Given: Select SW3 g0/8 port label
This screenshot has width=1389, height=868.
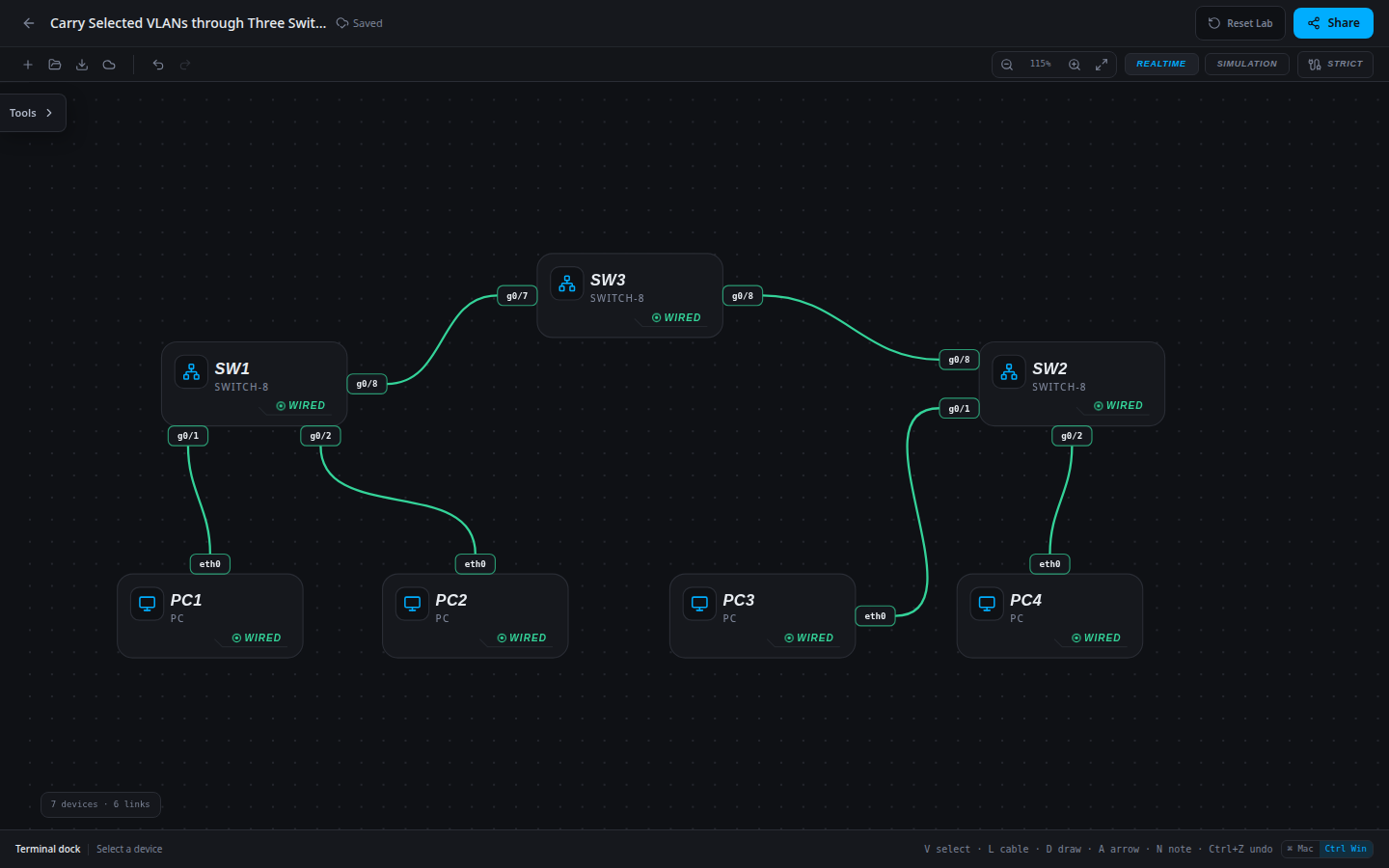Looking at the screenshot, I should pos(743,296).
